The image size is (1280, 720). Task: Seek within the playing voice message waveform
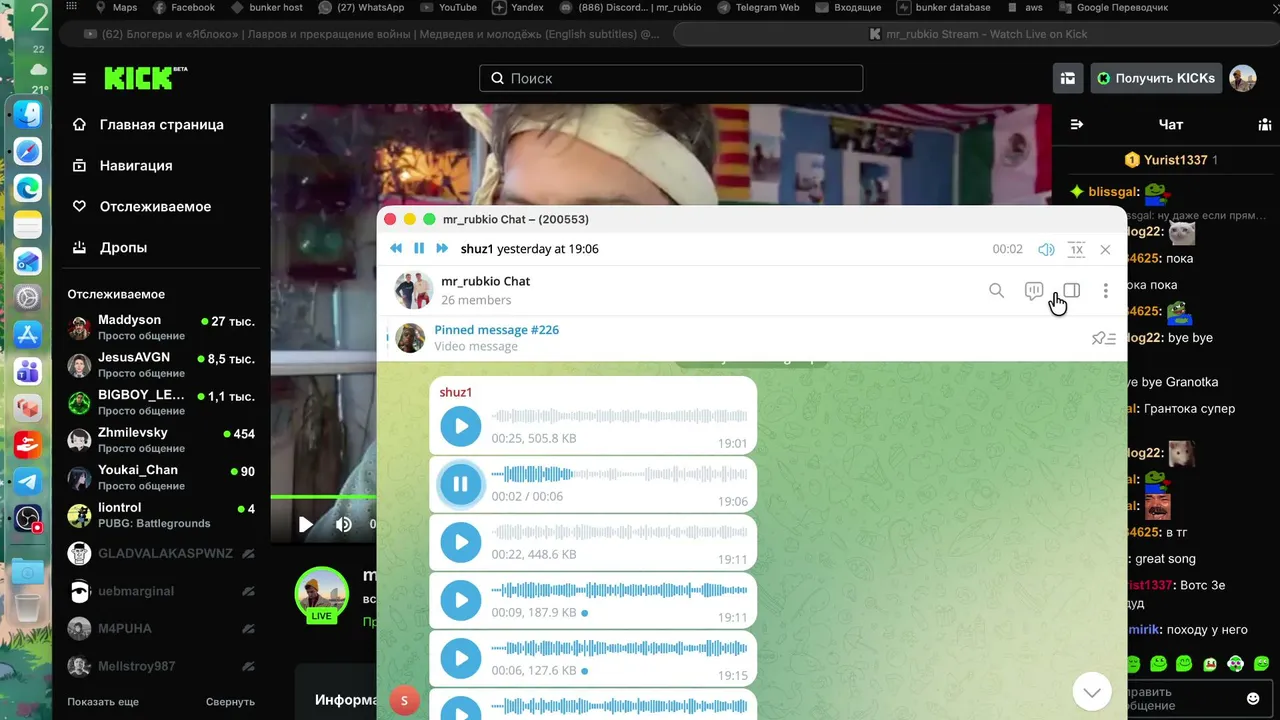pyautogui.click(x=619, y=474)
